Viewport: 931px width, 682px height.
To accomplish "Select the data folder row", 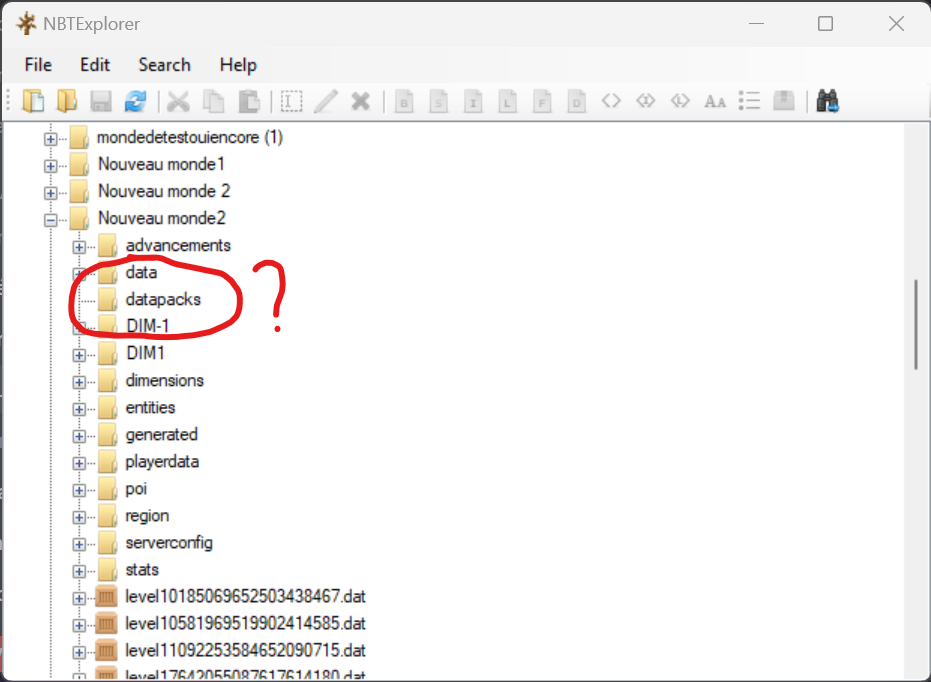I will click(x=141, y=272).
